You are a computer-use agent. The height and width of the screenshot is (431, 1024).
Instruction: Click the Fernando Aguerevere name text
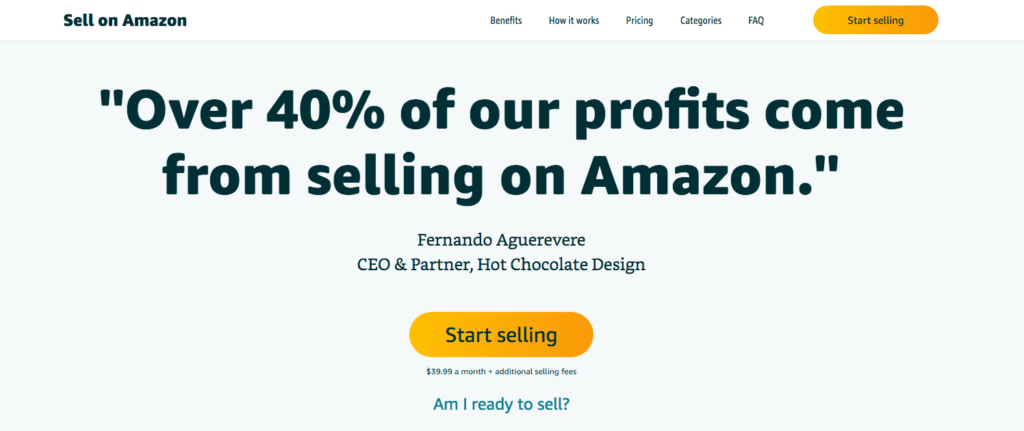[502, 240]
